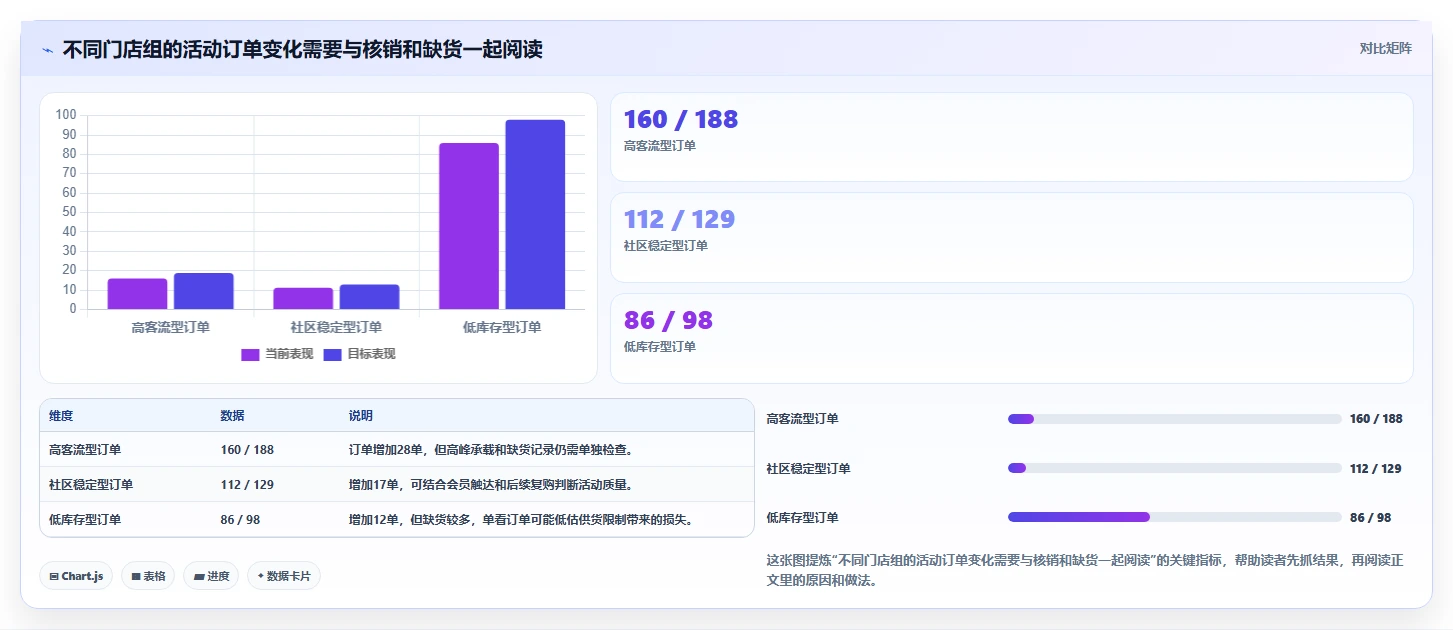Click the 高客流型订单 chart axis label
Image resolution: width=1453 pixels, height=630 pixels.
click(171, 327)
